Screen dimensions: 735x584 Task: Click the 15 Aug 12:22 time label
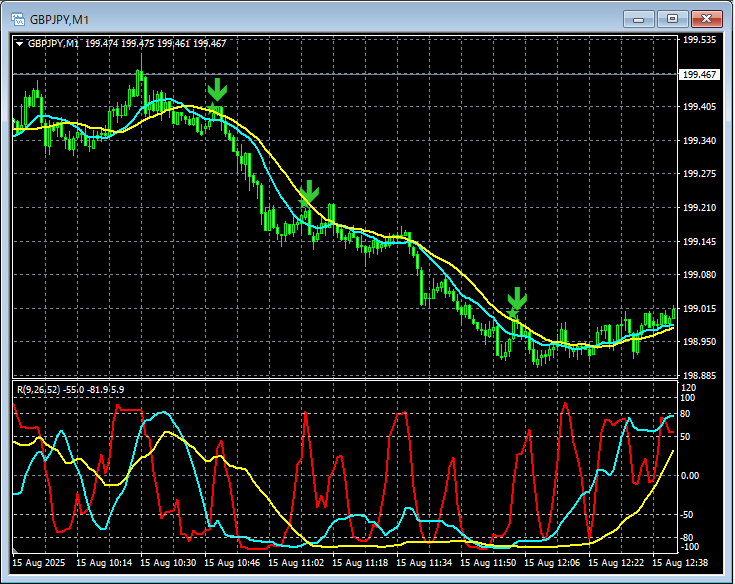616,562
